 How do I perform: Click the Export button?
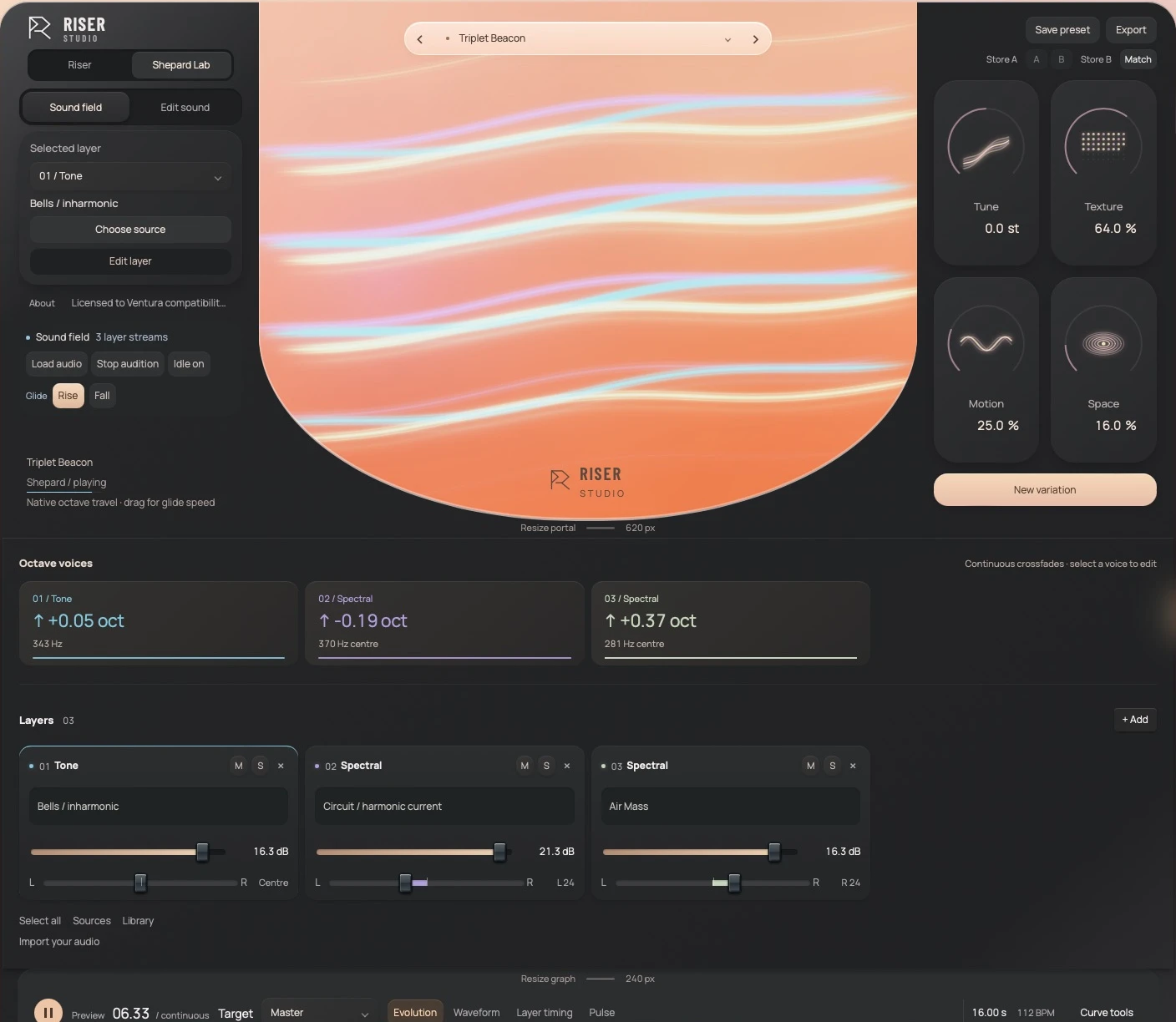pyautogui.click(x=1131, y=30)
